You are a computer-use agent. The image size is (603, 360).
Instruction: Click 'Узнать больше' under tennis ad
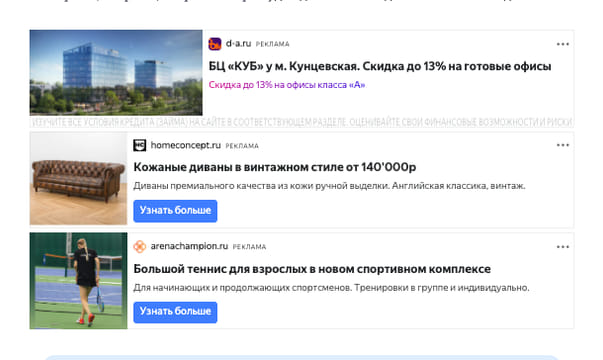175,312
